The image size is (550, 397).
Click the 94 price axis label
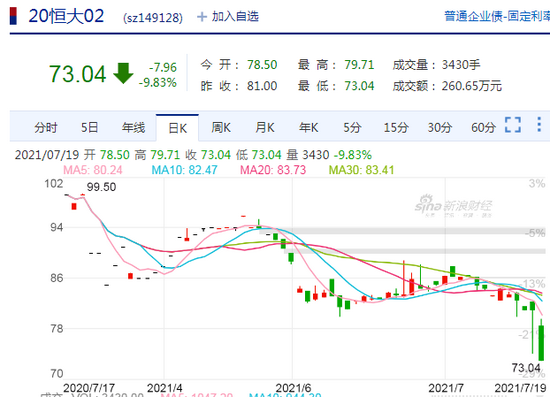point(56,227)
